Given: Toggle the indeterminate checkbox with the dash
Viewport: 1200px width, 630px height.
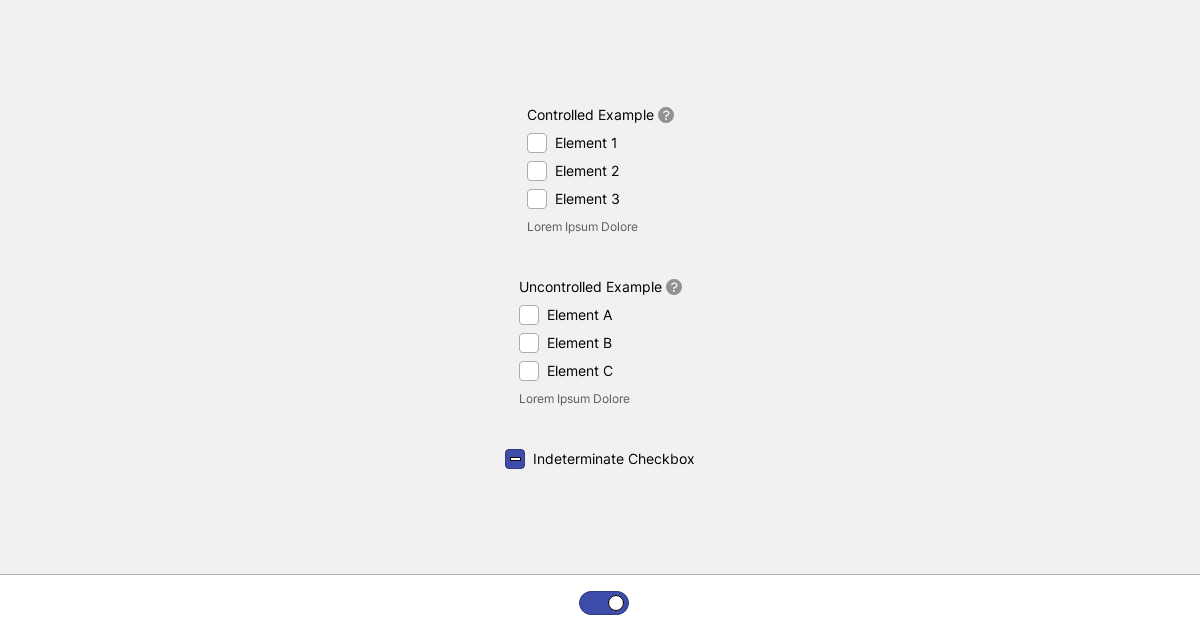Looking at the screenshot, I should pos(515,459).
